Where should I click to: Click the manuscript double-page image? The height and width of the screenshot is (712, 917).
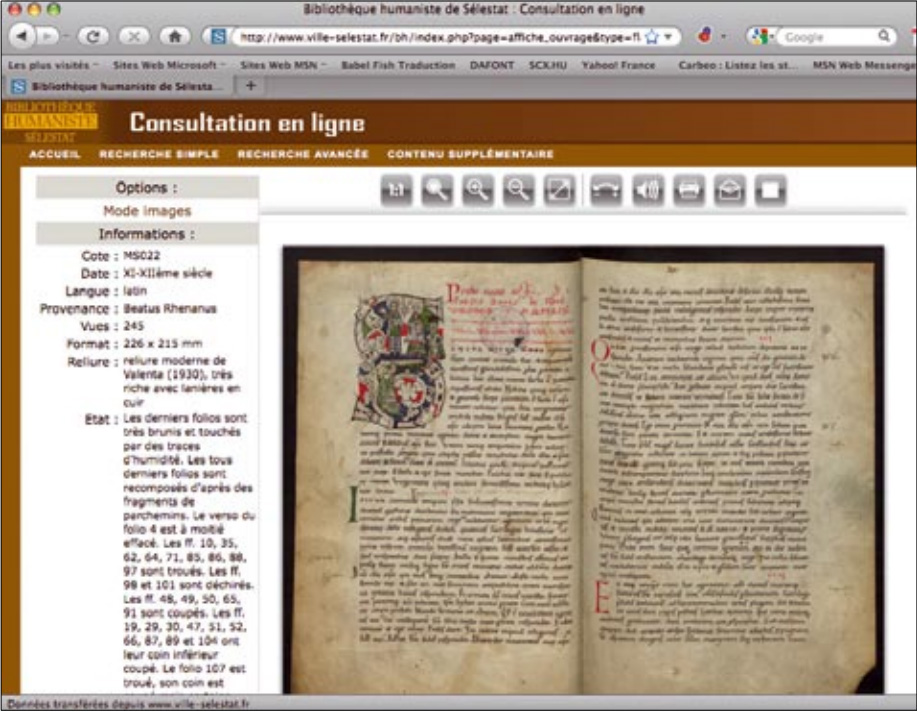(583, 470)
